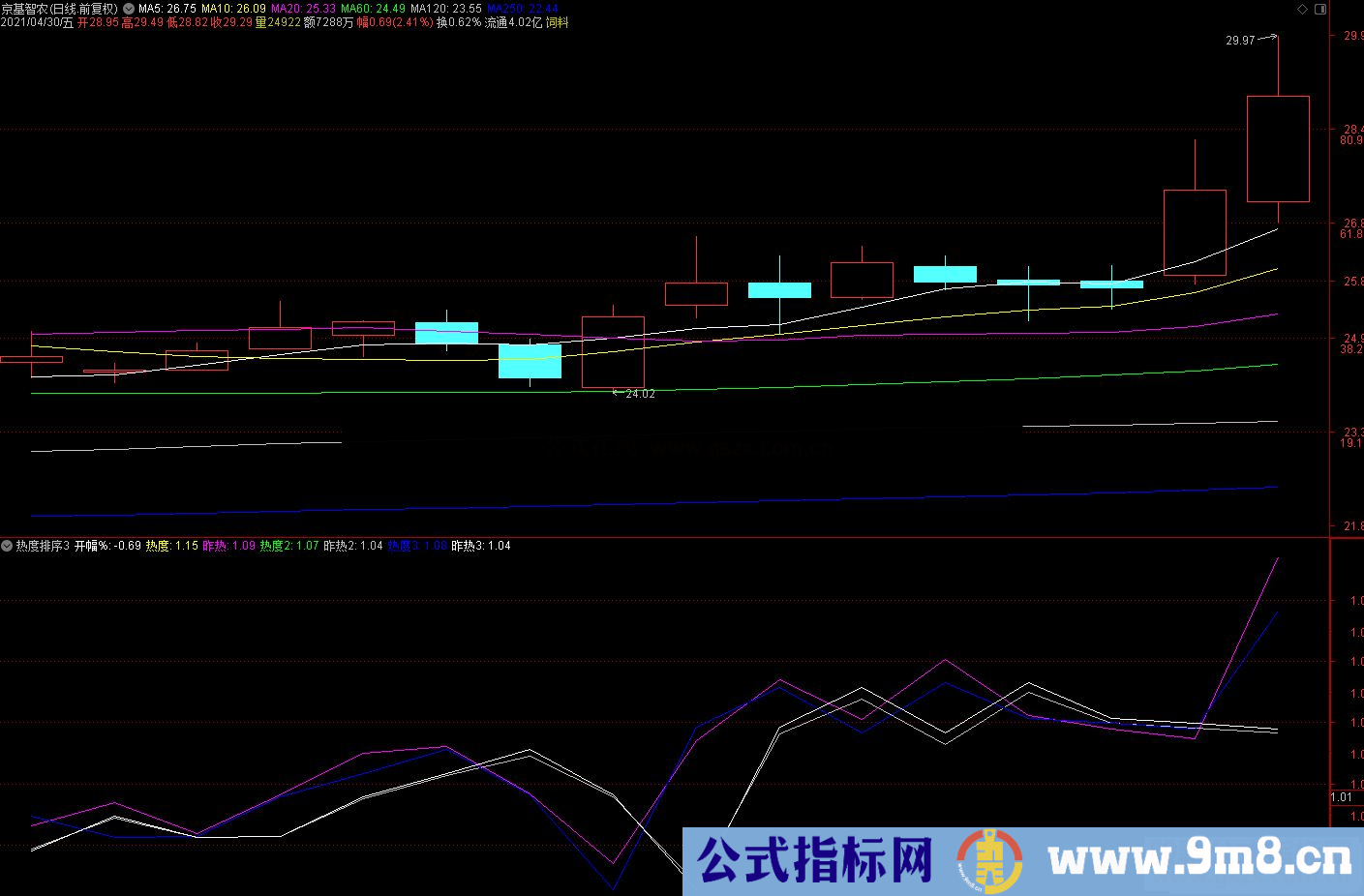
Task: Click the 热度: 1.15 value
Action: coord(171,546)
